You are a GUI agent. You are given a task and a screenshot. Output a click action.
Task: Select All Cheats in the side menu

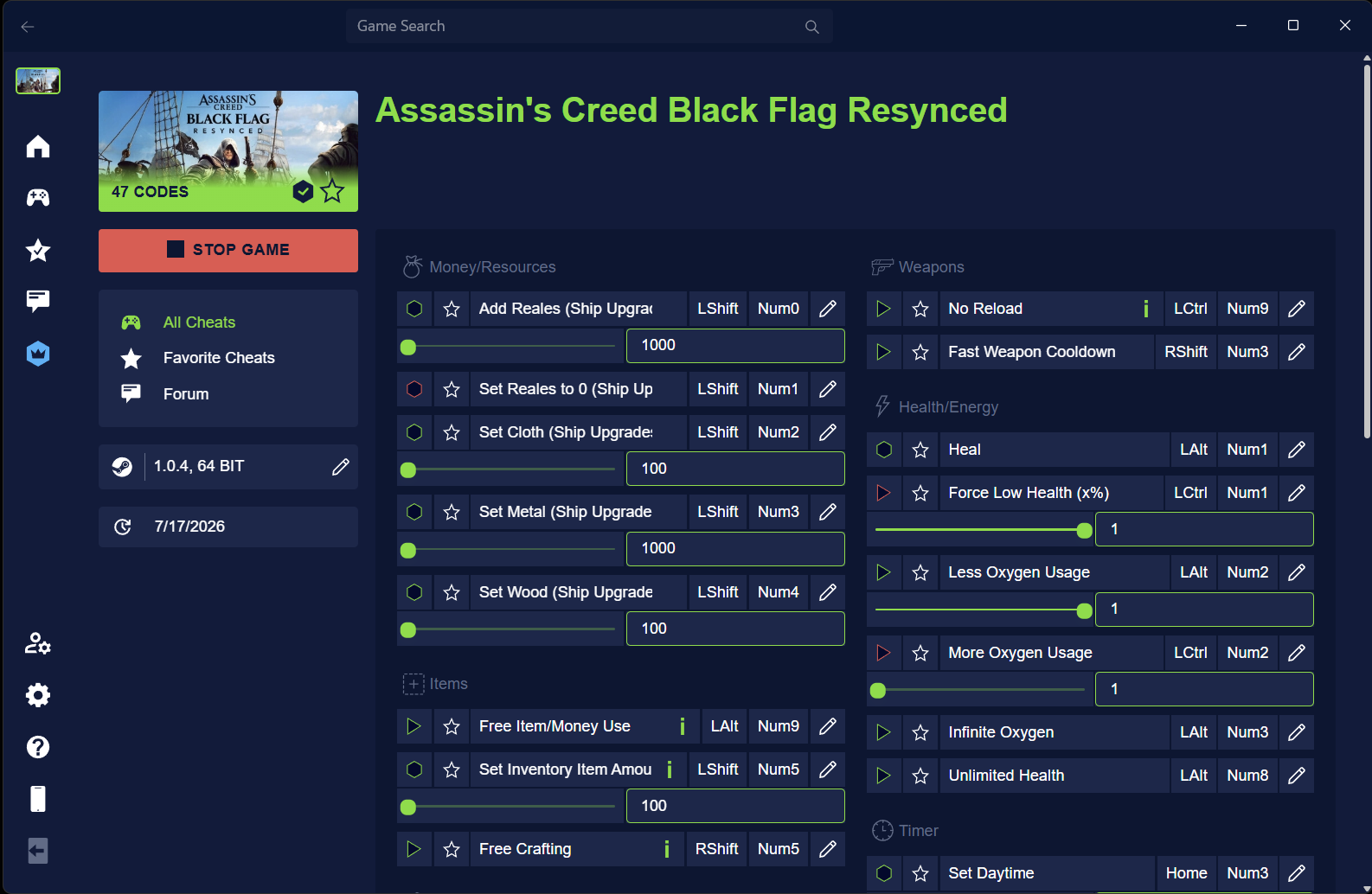[x=199, y=322]
